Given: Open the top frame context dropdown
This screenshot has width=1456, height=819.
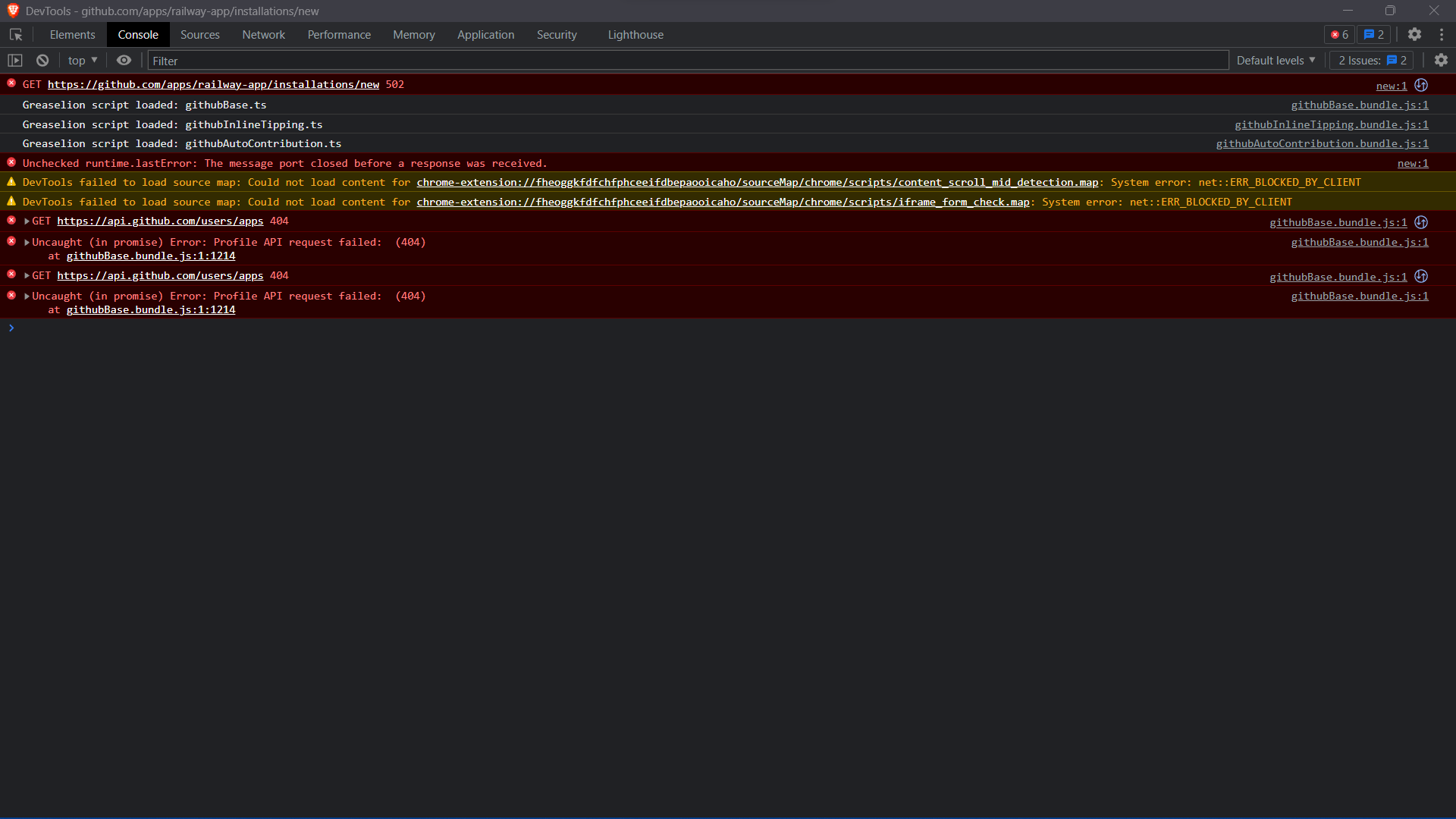Looking at the screenshot, I should [82, 60].
